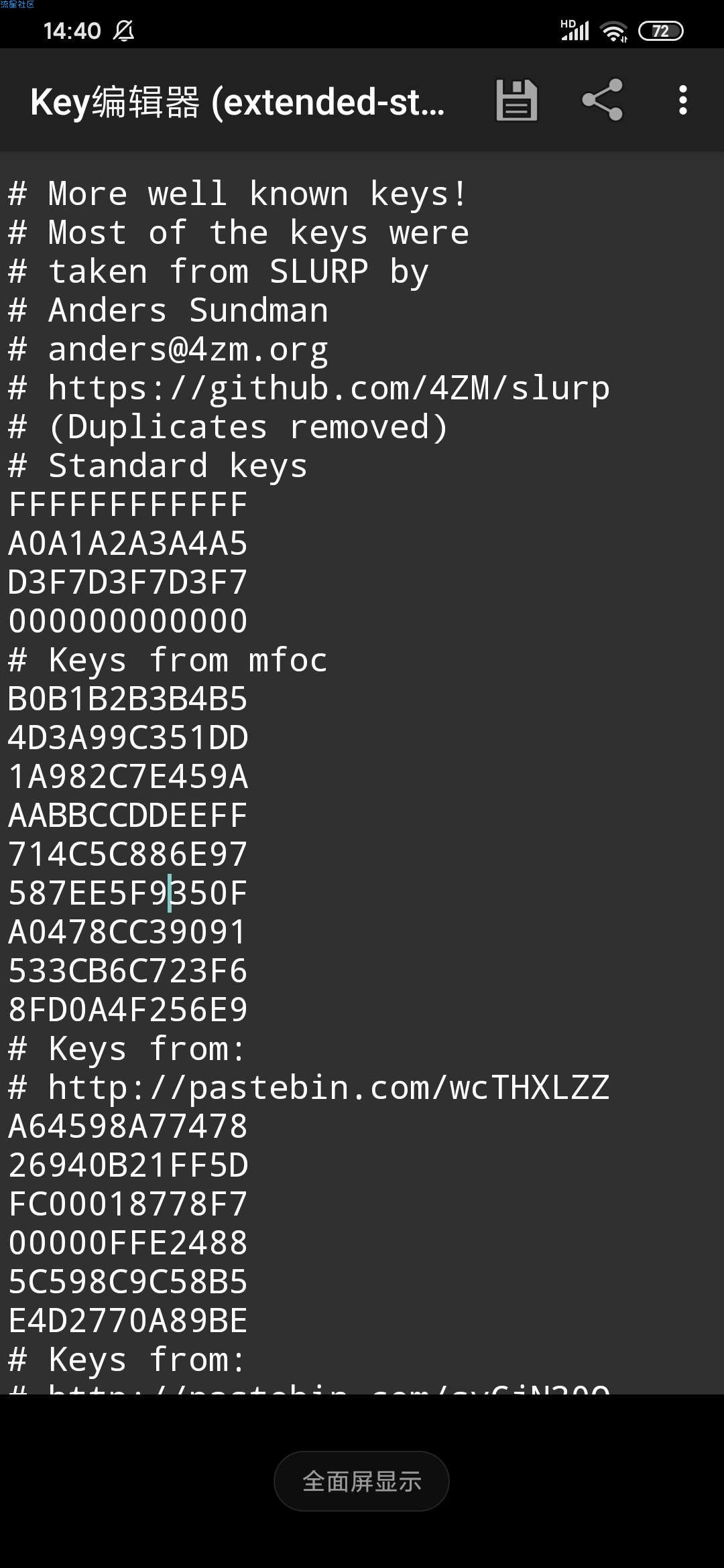Screen dimensions: 724x1568
Task: Click the pastebin.com/wcTHXLZZ URL line
Action: [x=309, y=1088]
